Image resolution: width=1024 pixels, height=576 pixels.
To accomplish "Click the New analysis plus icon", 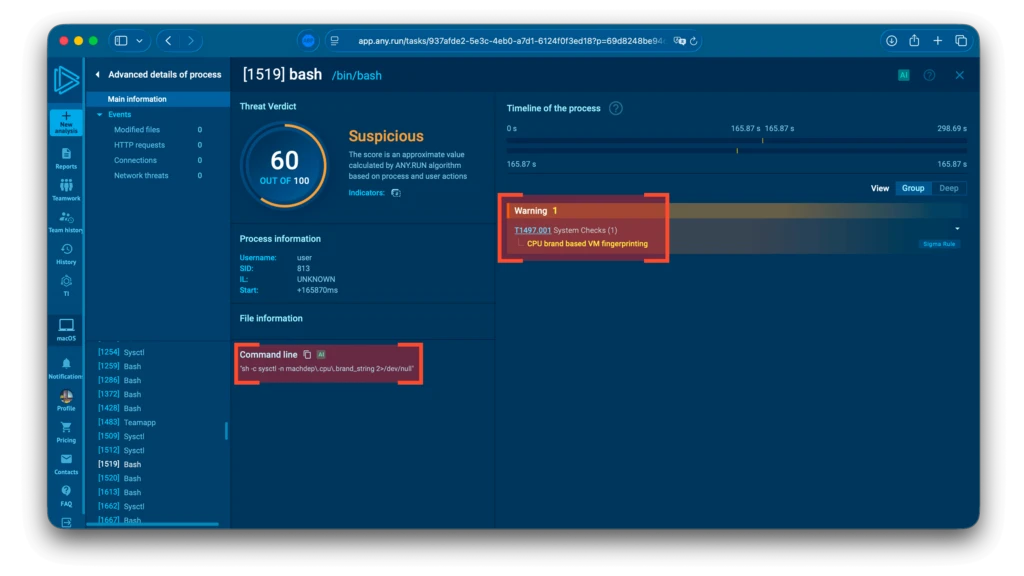I will 66,118.
